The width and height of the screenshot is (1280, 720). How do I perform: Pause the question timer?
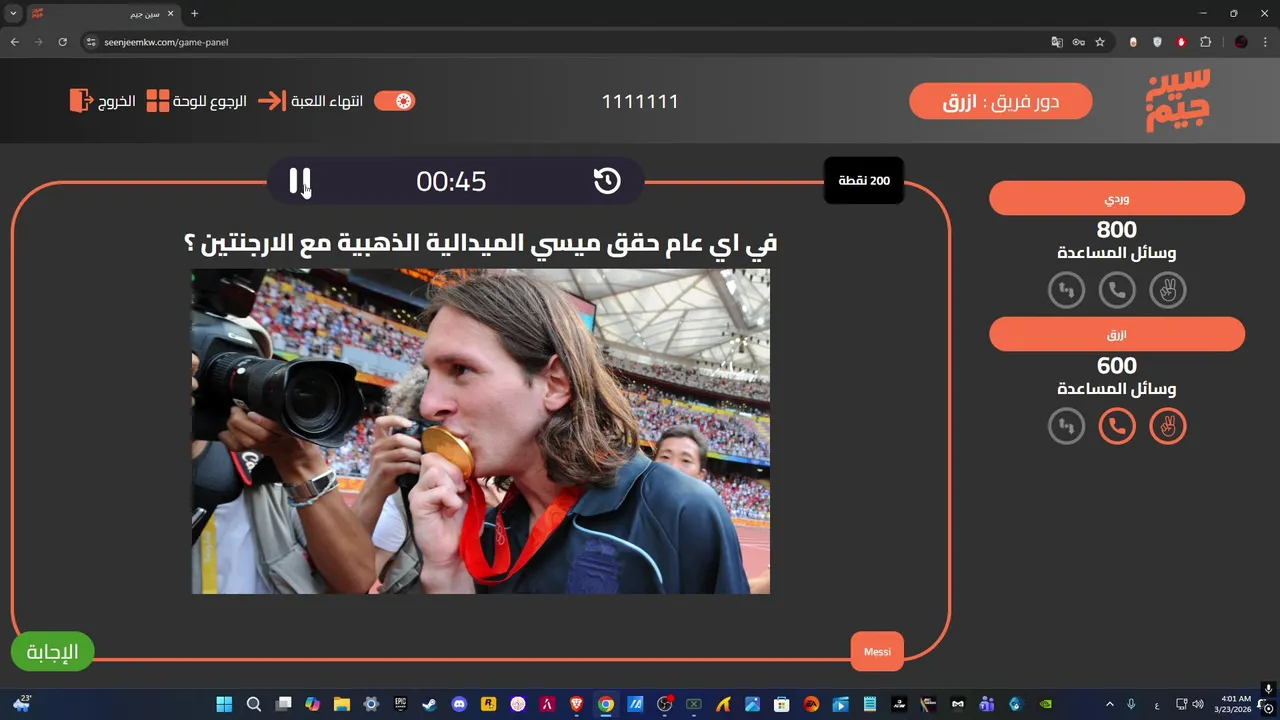[x=300, y=181]
